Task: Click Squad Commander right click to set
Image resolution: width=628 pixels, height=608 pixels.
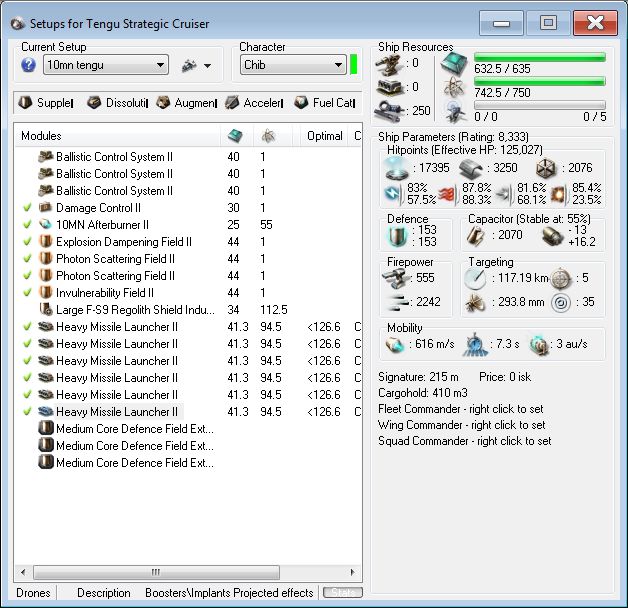Action: pos(465,441)
